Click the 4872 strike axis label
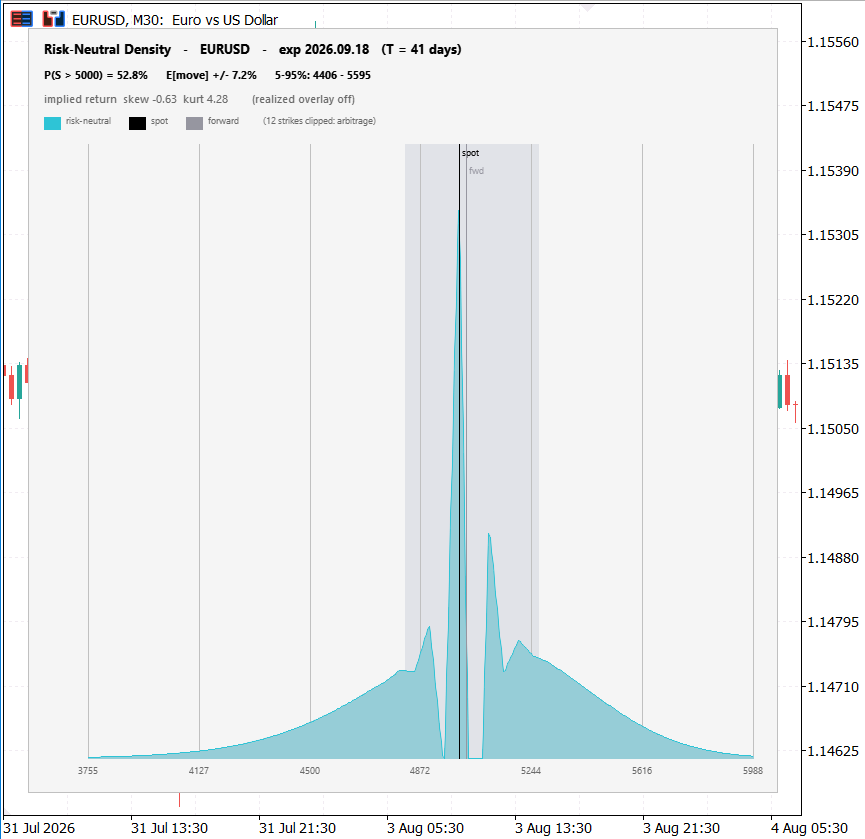 click(420, 771)
